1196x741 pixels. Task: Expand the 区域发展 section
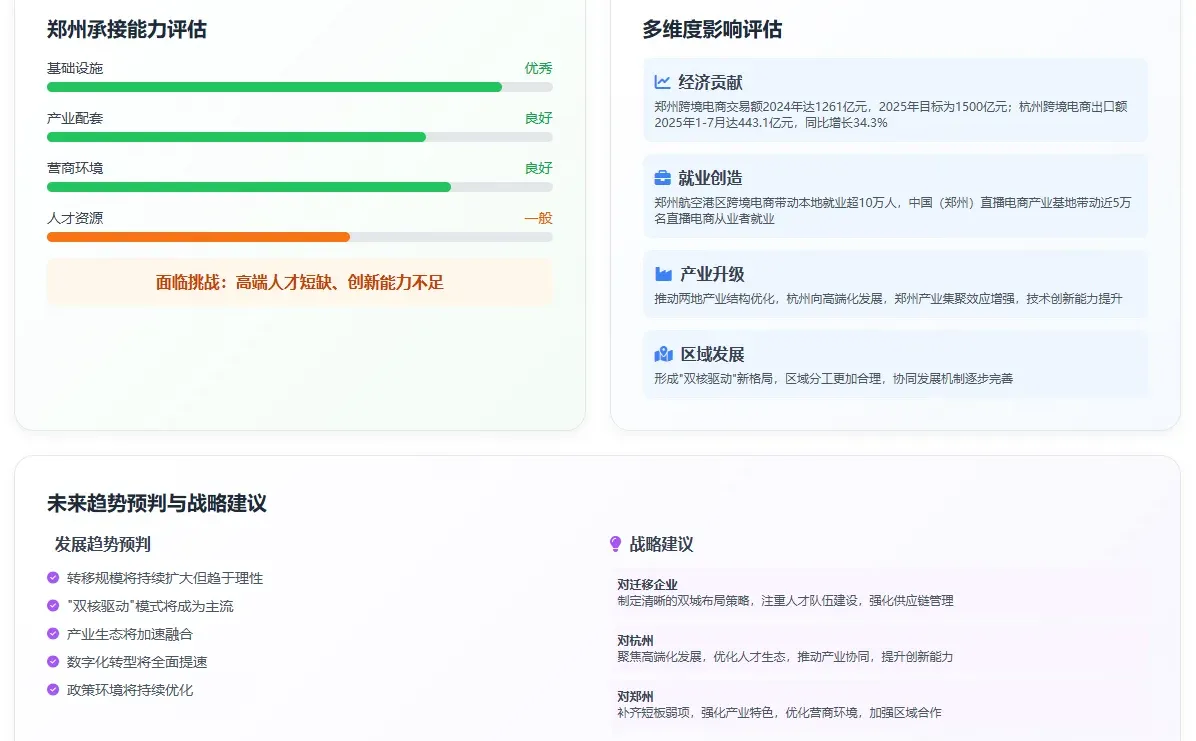click(x=894, y=365)
